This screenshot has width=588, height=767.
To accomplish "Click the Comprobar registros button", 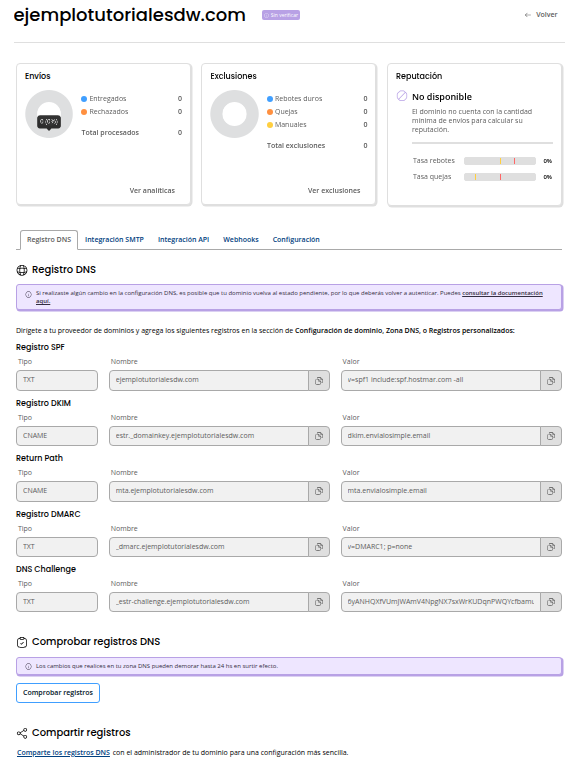I will pos(58,693).
